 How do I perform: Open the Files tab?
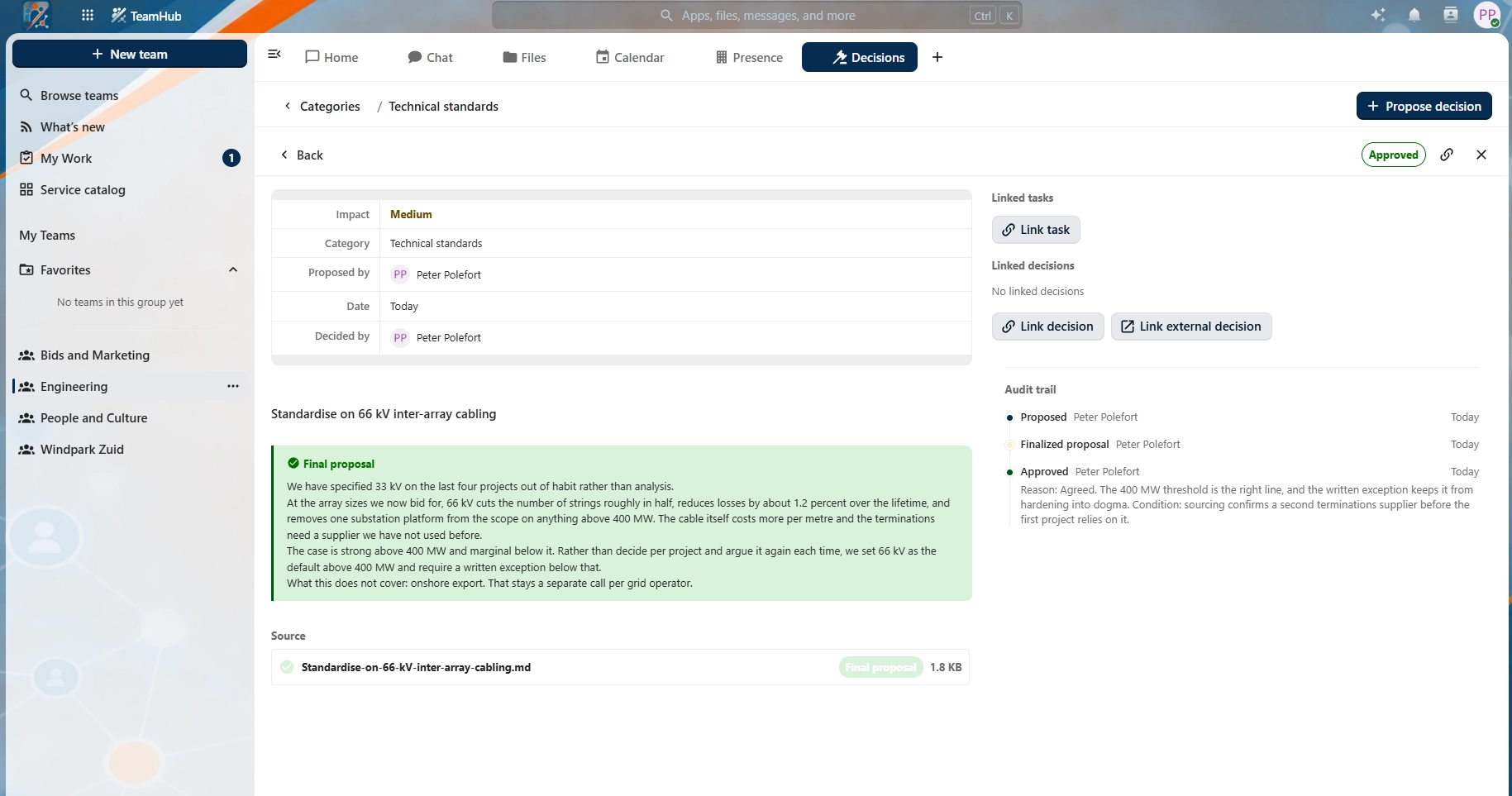pos(524,57)
